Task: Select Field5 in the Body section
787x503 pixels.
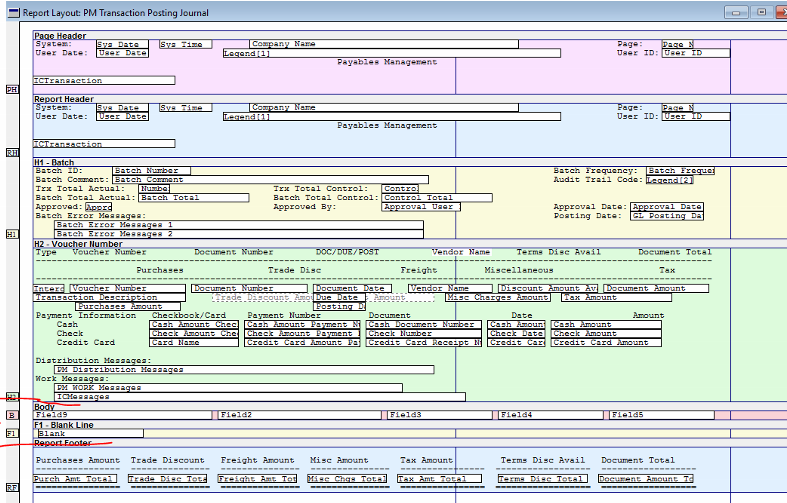Action: [662, 415]
